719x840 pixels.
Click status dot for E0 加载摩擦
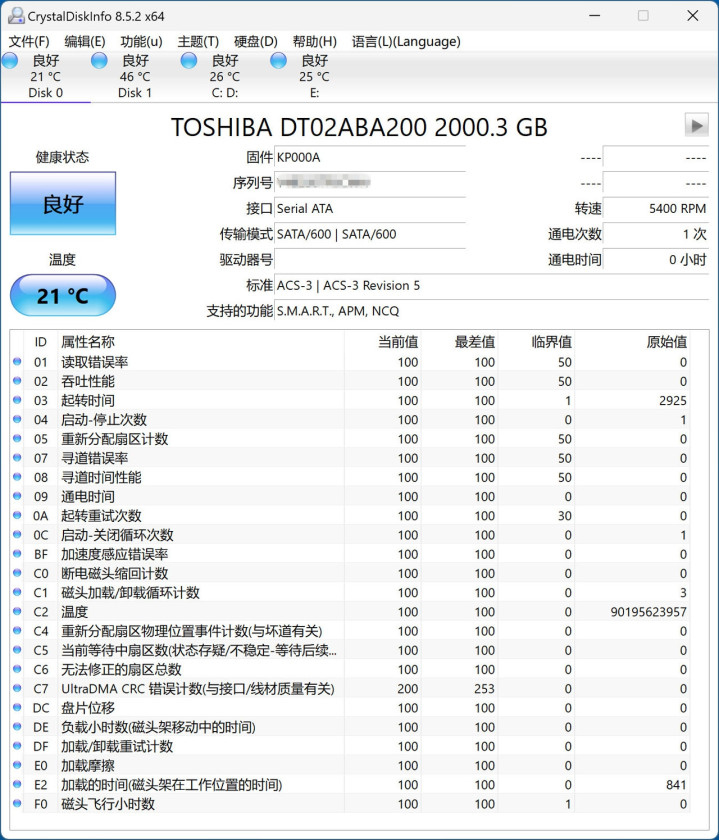17,765
